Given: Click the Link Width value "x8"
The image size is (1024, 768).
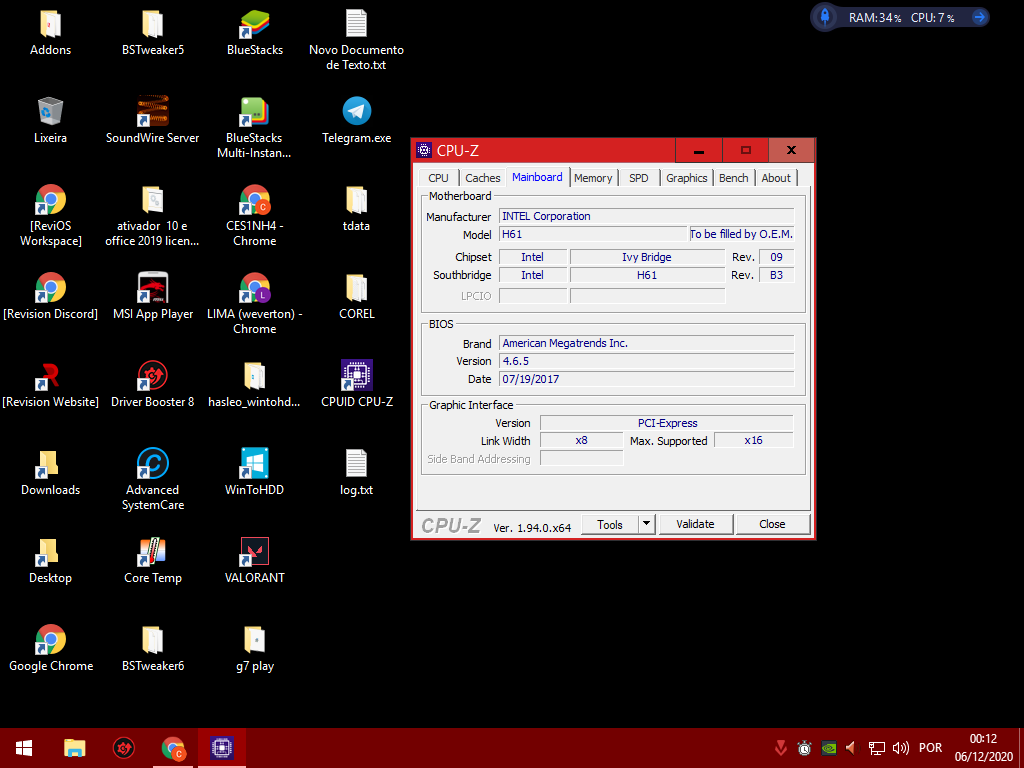Looking at the screenshot, I should pos(581,441).
